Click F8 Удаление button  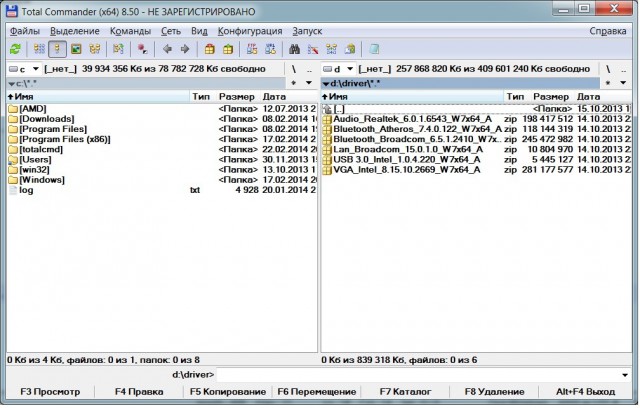point(494,392)
